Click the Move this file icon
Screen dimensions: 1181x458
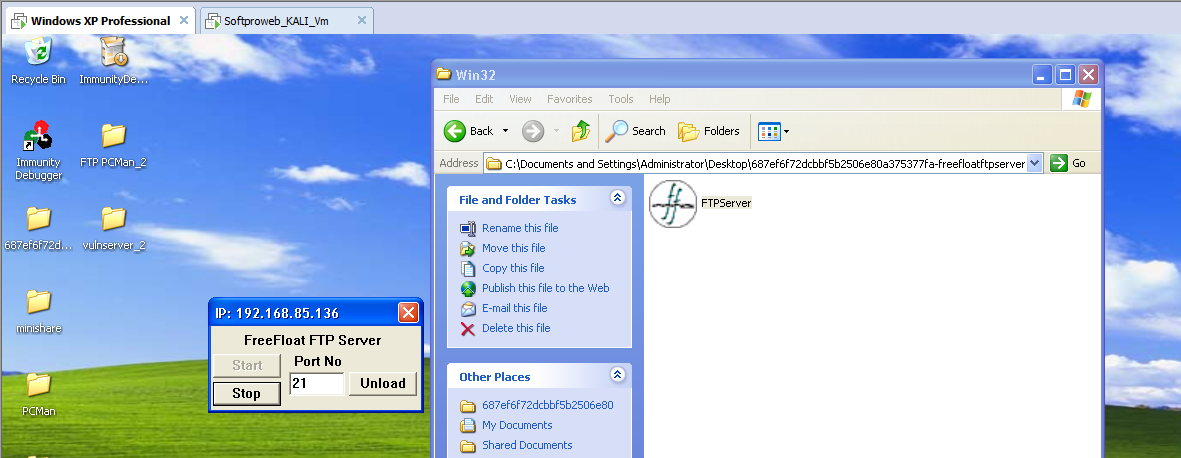[468, 248]
